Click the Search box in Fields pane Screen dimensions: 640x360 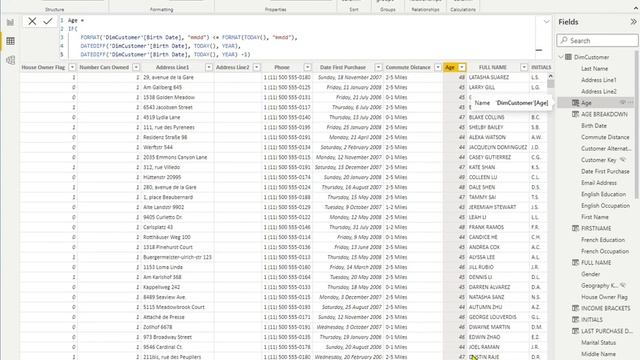pos(597,40)
